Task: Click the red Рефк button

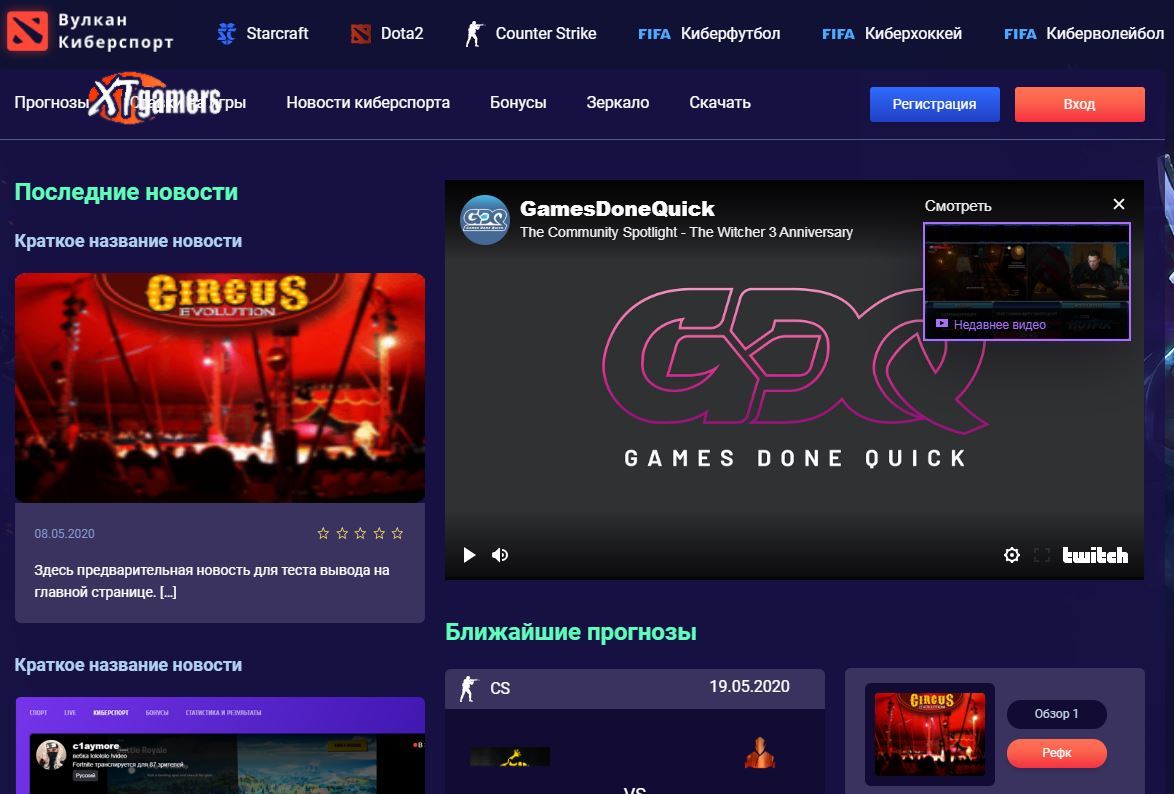Action: (x=1056, y=753)
